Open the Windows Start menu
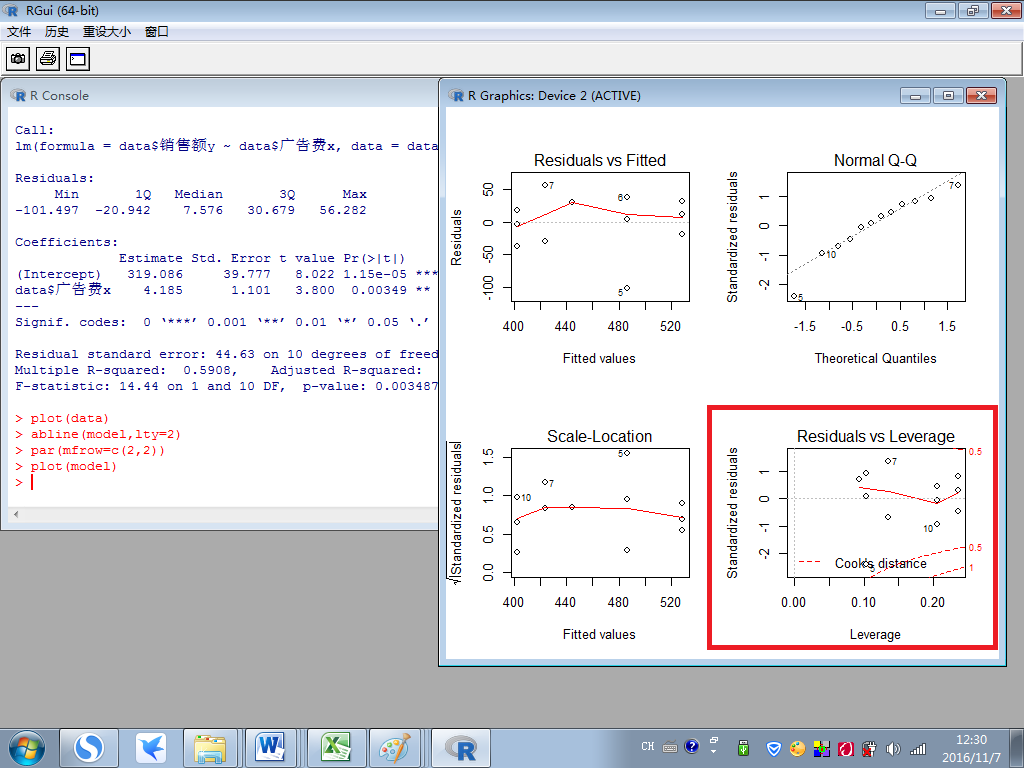This screenshot has height=768, width=1024. [x=27, y=748]
